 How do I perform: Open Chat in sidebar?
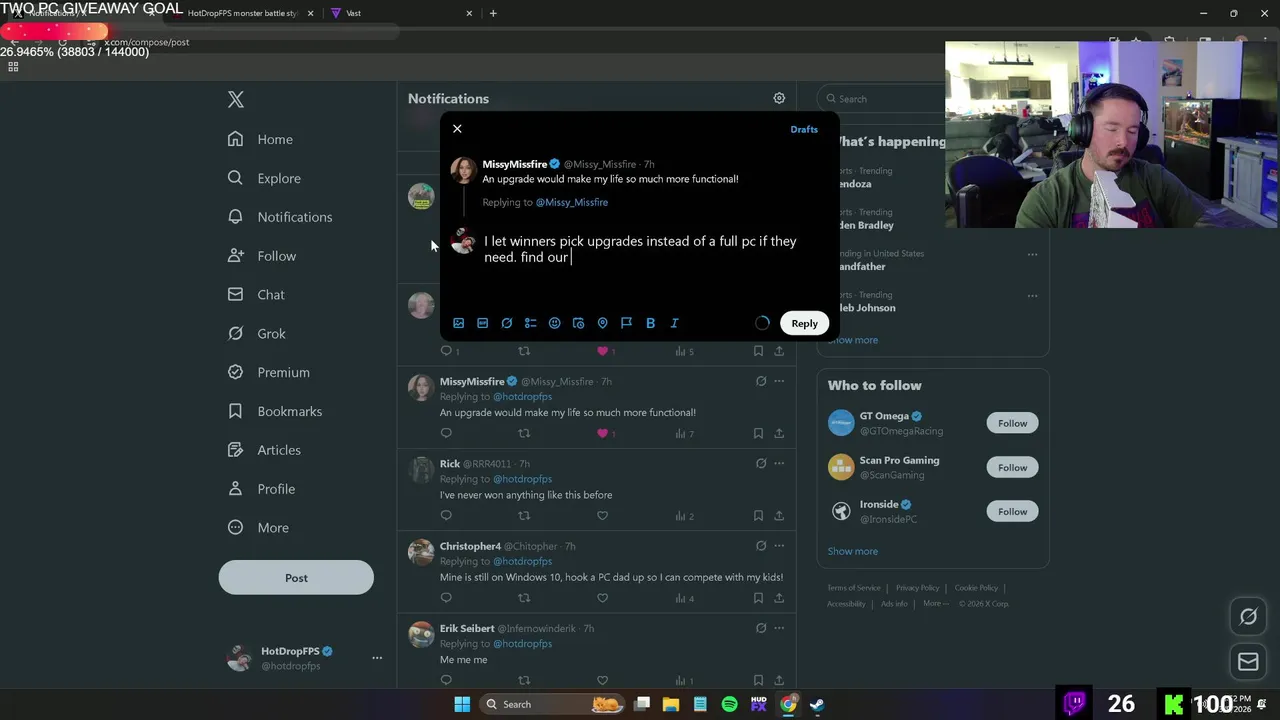pyautogui.click(x=256, y=295)
